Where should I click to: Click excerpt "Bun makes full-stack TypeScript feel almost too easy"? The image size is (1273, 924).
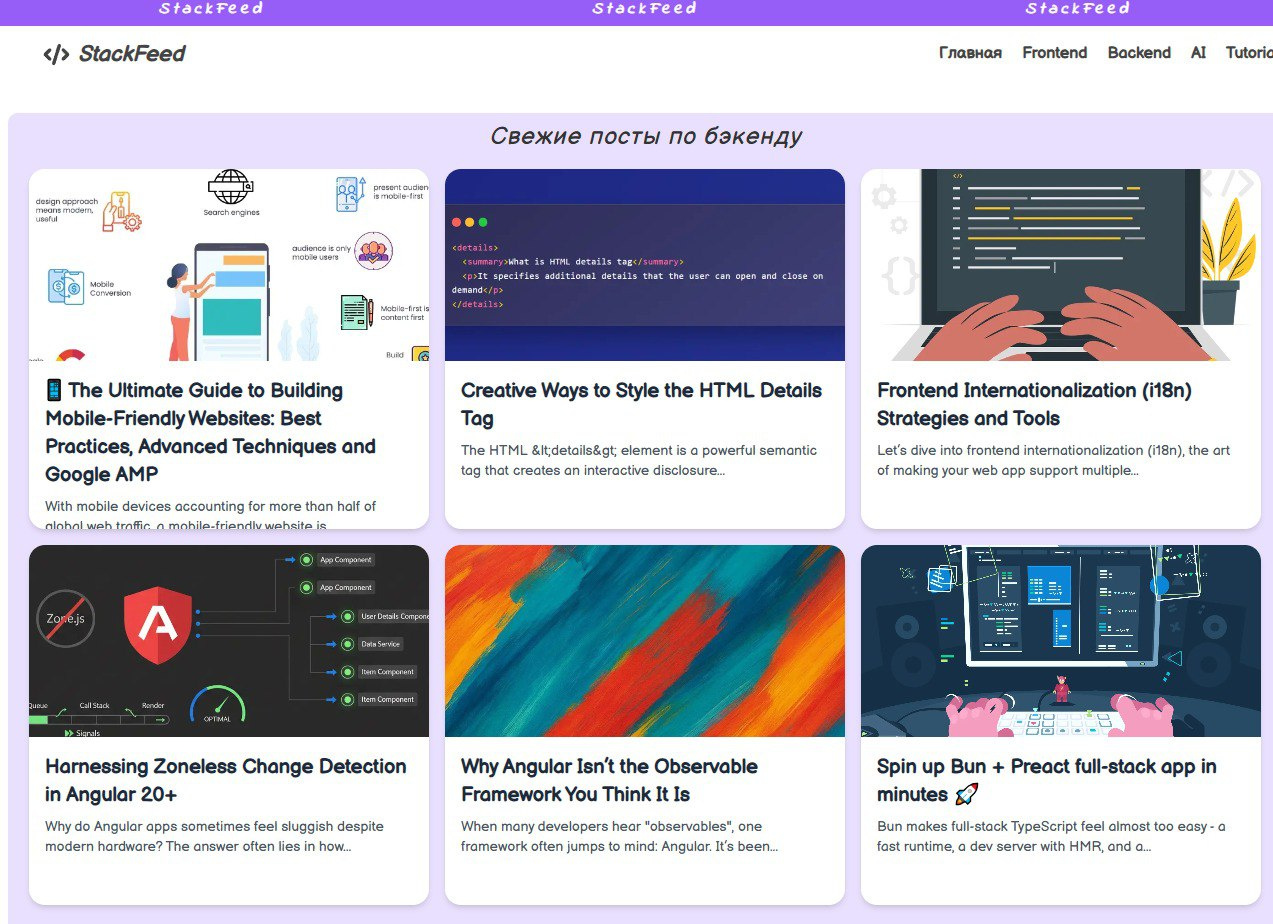tap(1051, 836)
